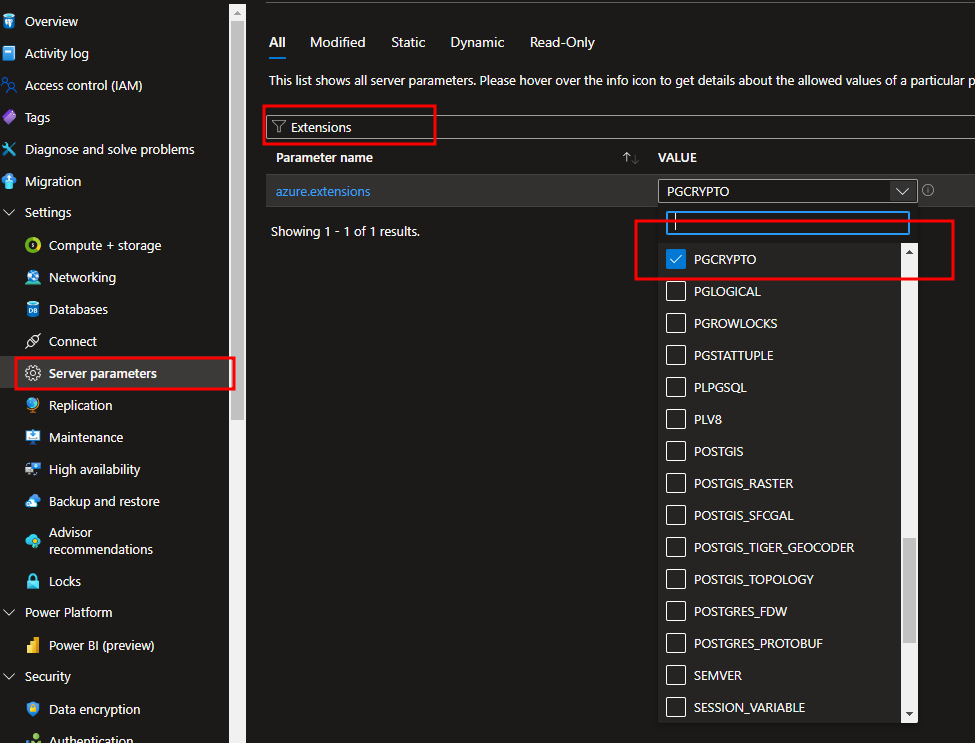The width and height of the screenshot is (975, 743).
Task: Click the Advisor recommendations icon
Action: point(33,541)
